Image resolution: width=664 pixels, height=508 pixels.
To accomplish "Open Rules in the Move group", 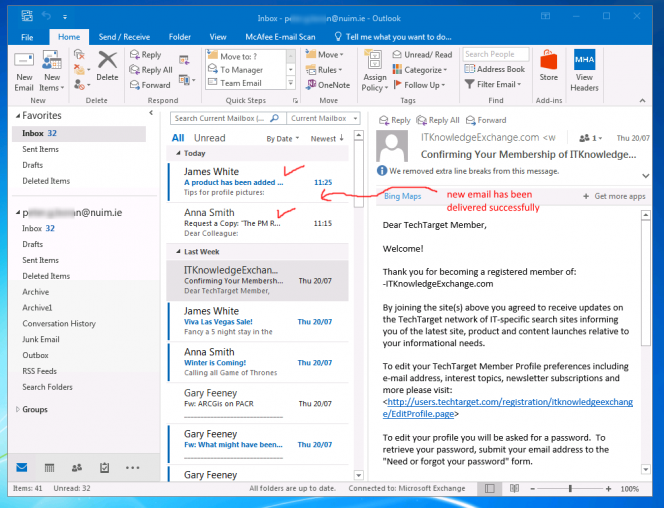I will click(324, 70).
